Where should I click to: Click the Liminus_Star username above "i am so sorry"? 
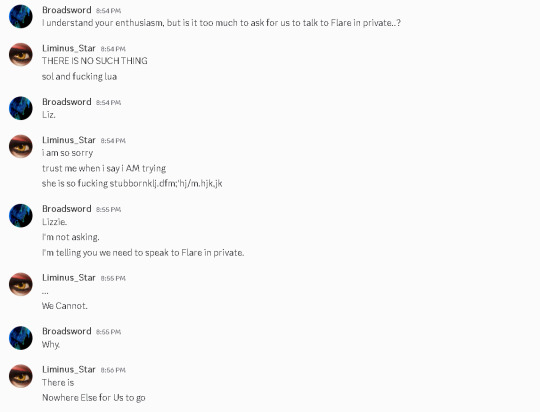click(69, 140)
